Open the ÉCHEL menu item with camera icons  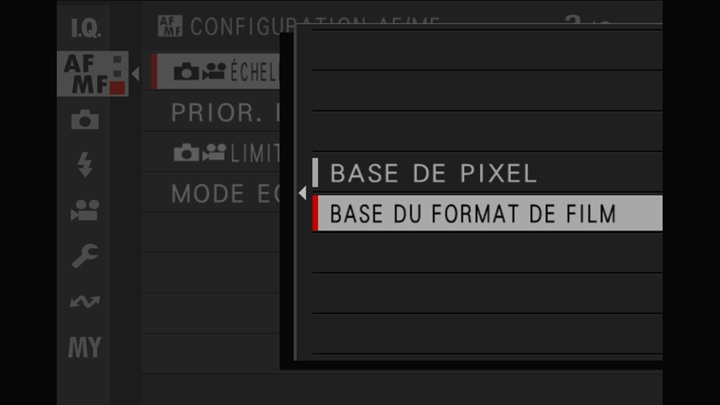(x=216, y=72)
